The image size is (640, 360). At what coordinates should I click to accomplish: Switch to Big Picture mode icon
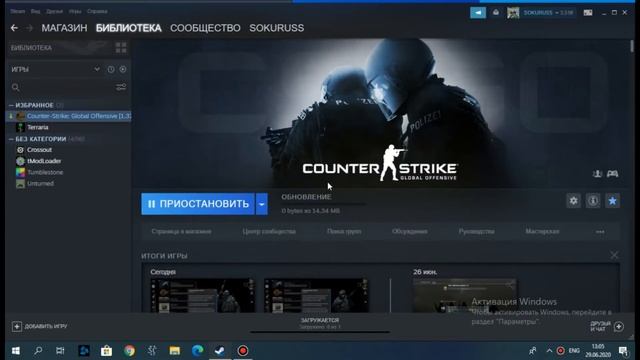[x=588, y=13]
